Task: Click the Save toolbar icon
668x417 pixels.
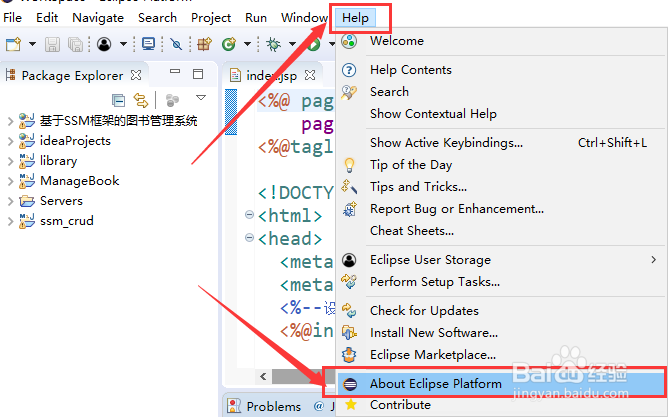Action: (52, 44)
